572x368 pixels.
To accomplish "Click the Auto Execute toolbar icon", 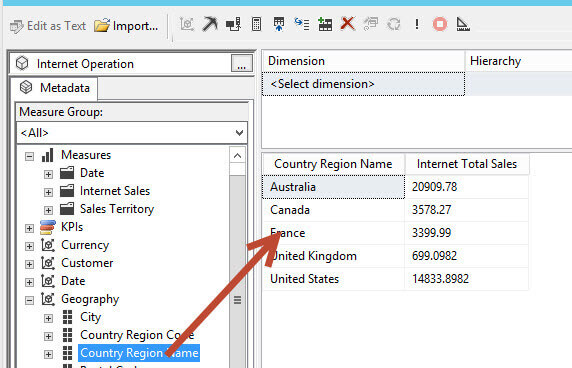I will point(302,24).
